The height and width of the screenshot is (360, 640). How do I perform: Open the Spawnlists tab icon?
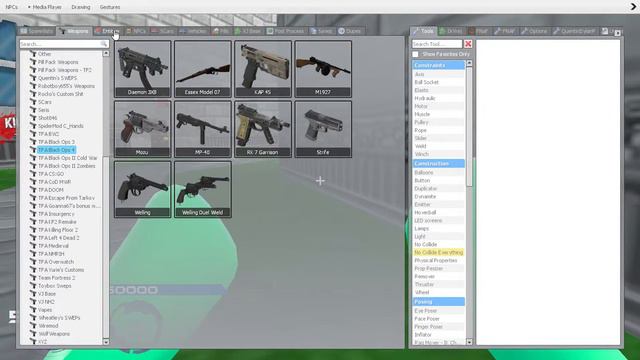click(x=24, y=31)
